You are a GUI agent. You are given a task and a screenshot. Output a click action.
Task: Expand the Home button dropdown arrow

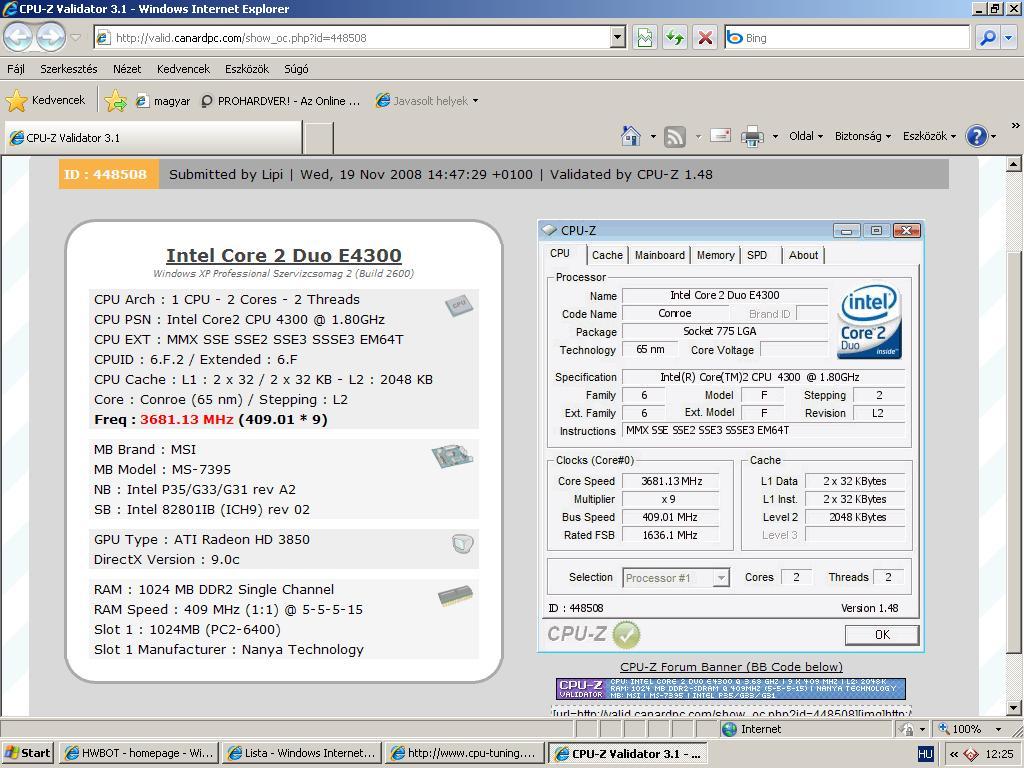pos(653,136)
